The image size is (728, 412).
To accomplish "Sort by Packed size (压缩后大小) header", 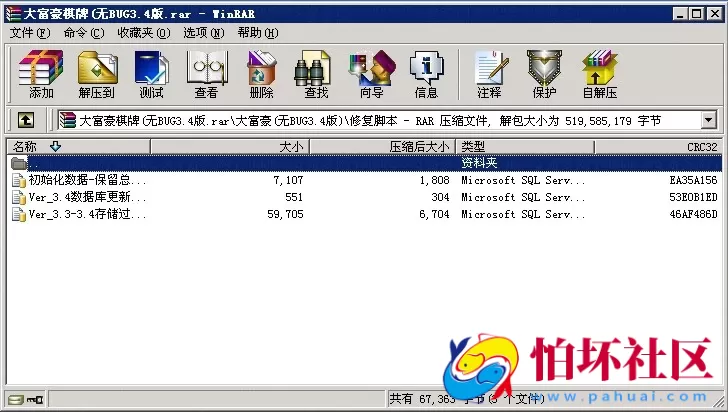I will point(383,147).
